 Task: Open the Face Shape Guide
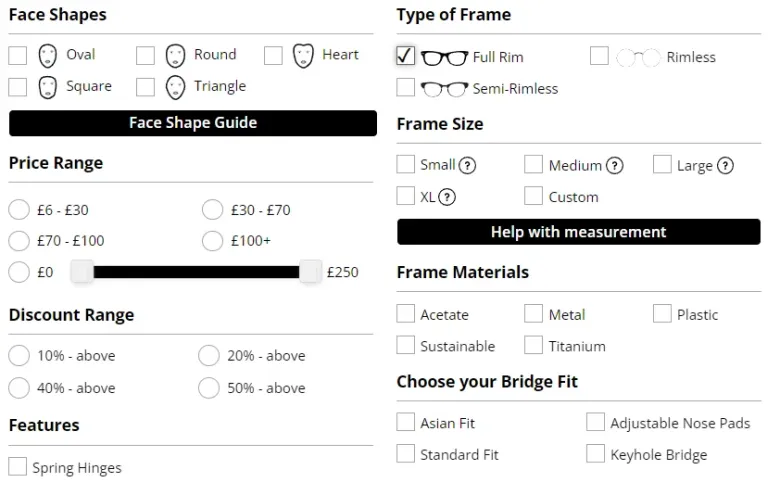pos(193,123)
